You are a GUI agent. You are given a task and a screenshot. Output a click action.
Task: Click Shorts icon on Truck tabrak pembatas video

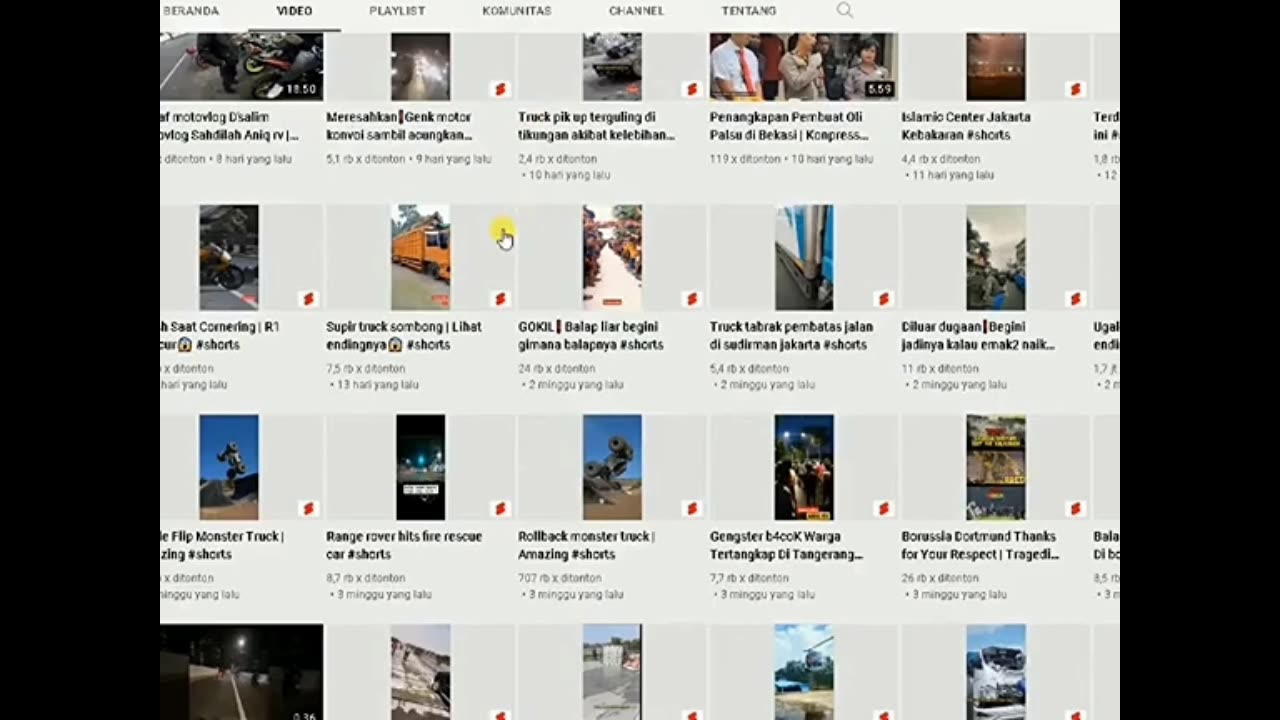883,299
